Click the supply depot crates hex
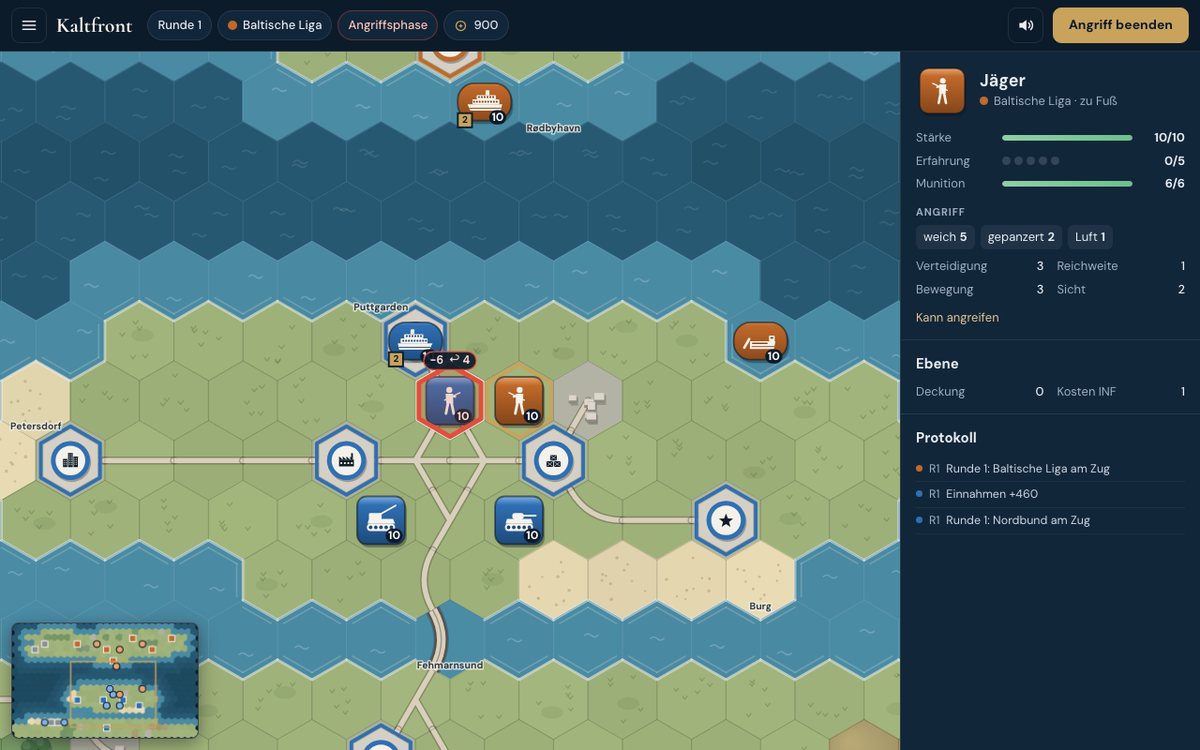 [553, 460]
